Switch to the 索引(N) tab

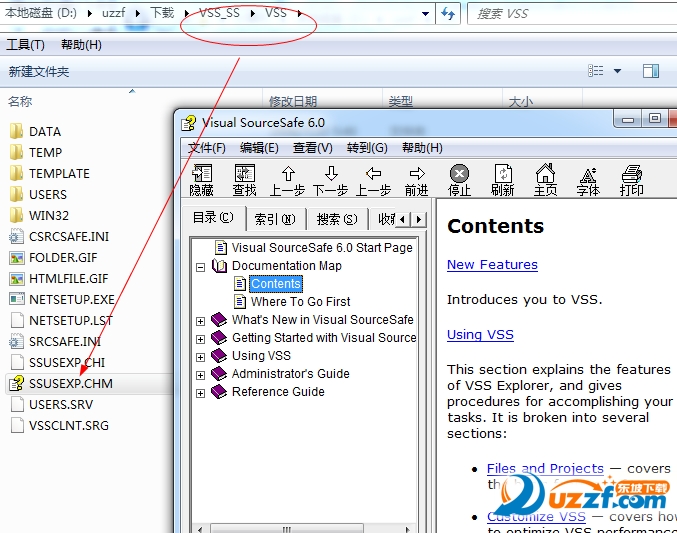(x=275, y=219)
